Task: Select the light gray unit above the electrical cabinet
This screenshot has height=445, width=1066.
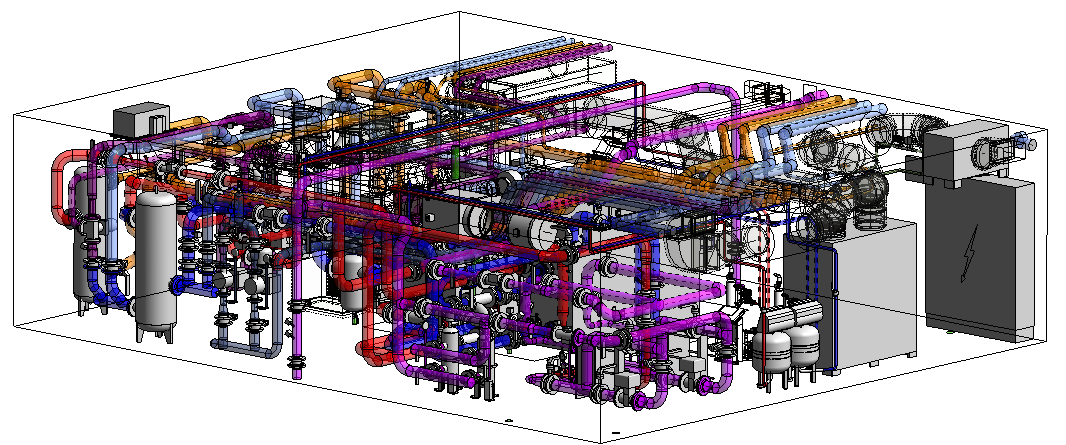Action: pyautogui.click(x=966, y=154)
